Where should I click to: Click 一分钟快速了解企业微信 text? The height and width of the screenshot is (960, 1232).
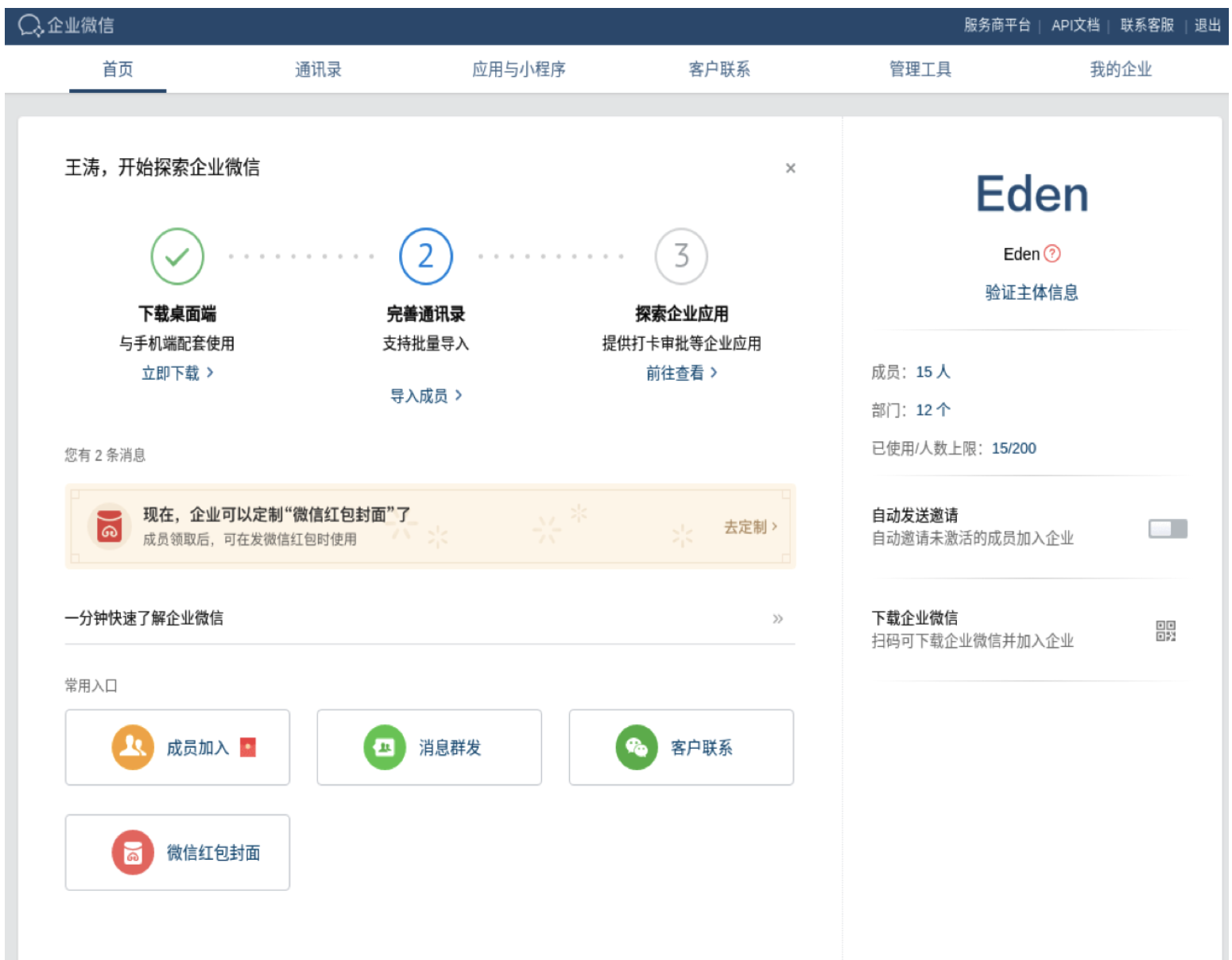click(x=144, y=617)
